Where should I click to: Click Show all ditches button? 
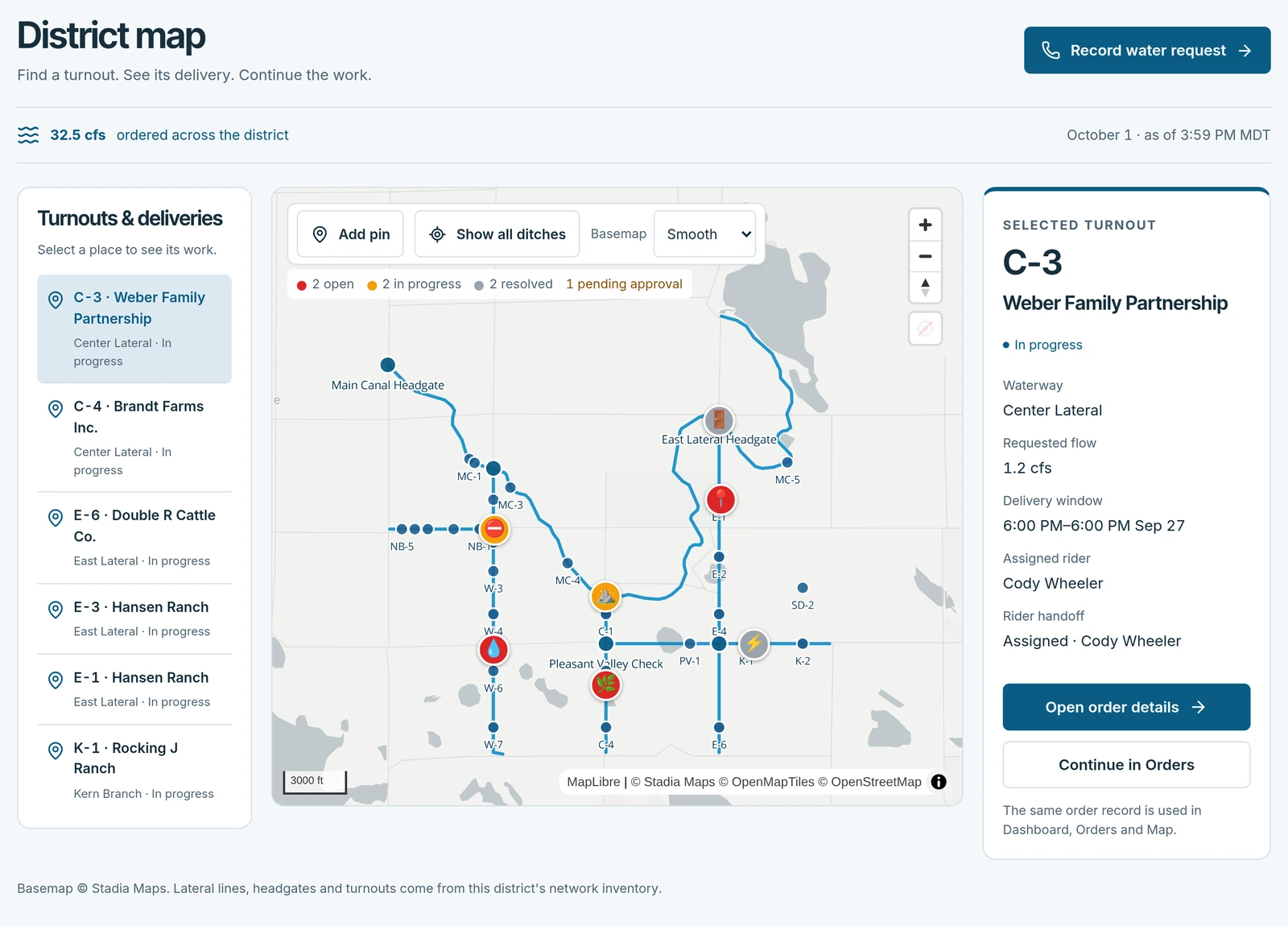click(x=497, y=234)
